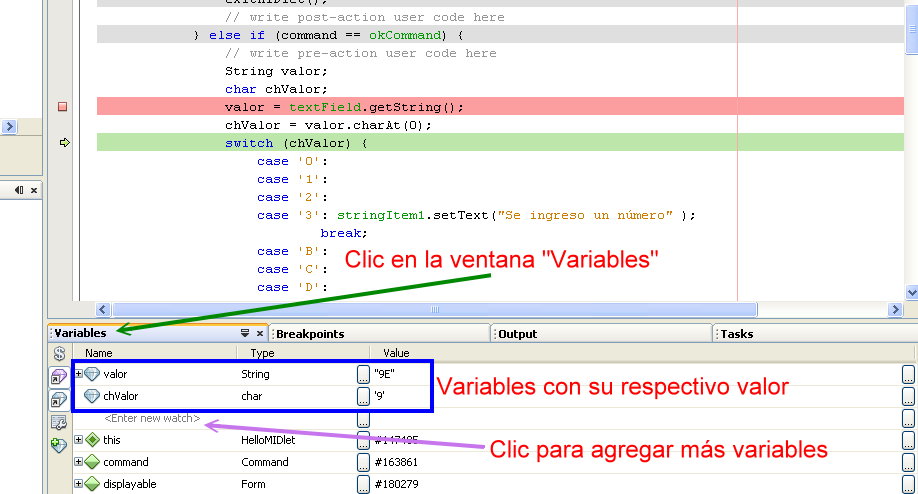Click the #180279 value cell

[396, 484]
